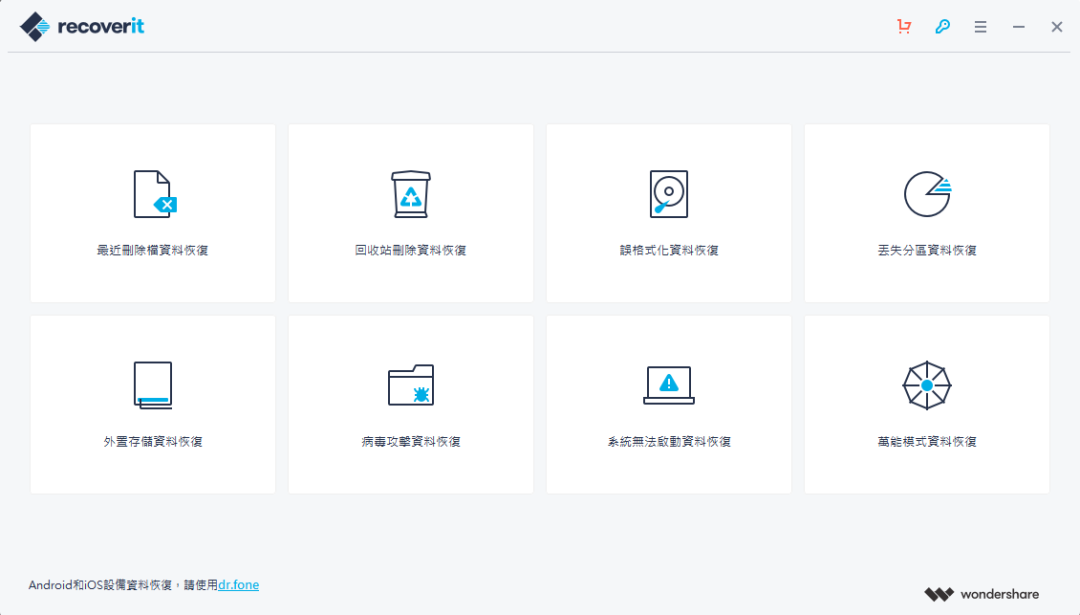This screenshot has width=1080, height=615.
Task: Minimize the Recoverit window
Action: coord(1019,27)
